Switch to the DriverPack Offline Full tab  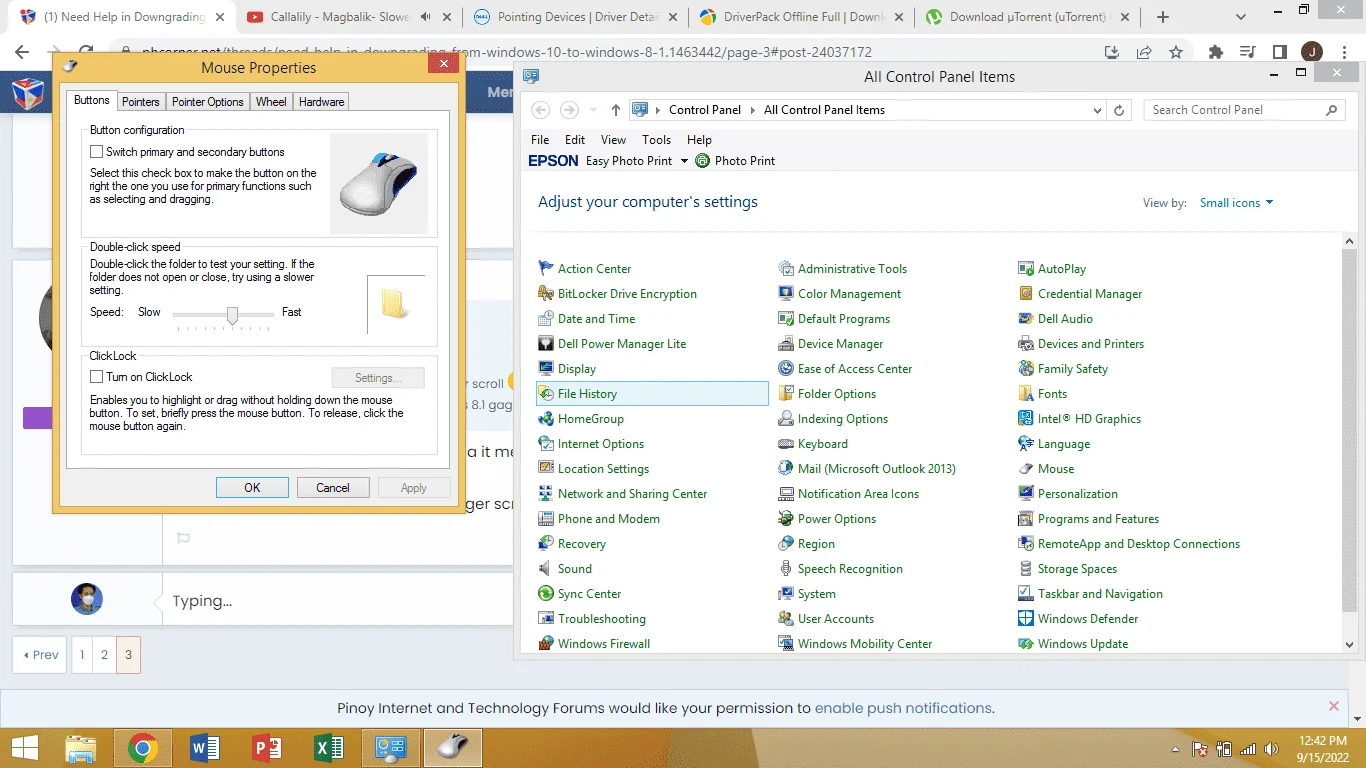[x=800, y=17]
